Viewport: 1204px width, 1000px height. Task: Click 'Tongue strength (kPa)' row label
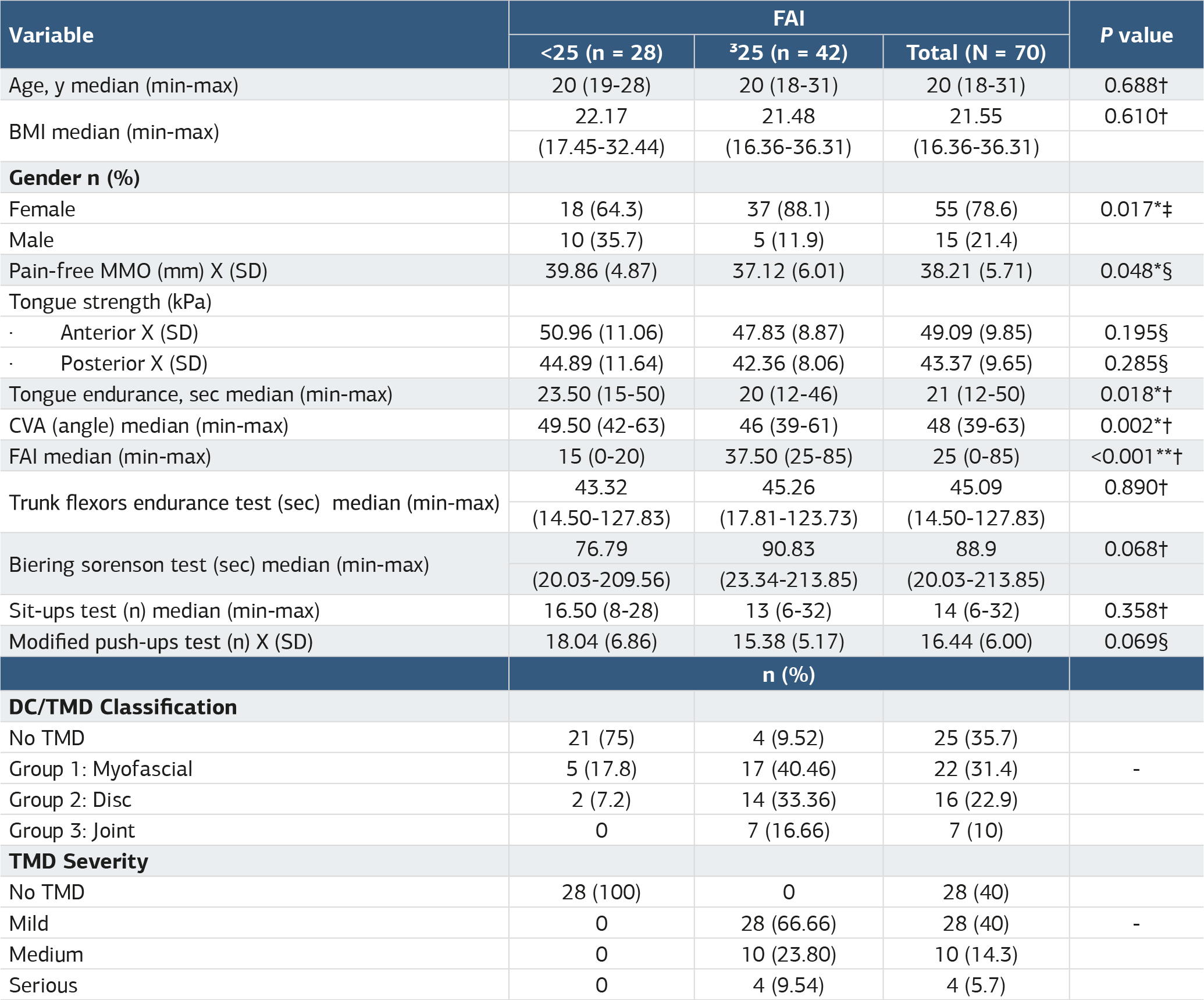click(x=110, y=302)
